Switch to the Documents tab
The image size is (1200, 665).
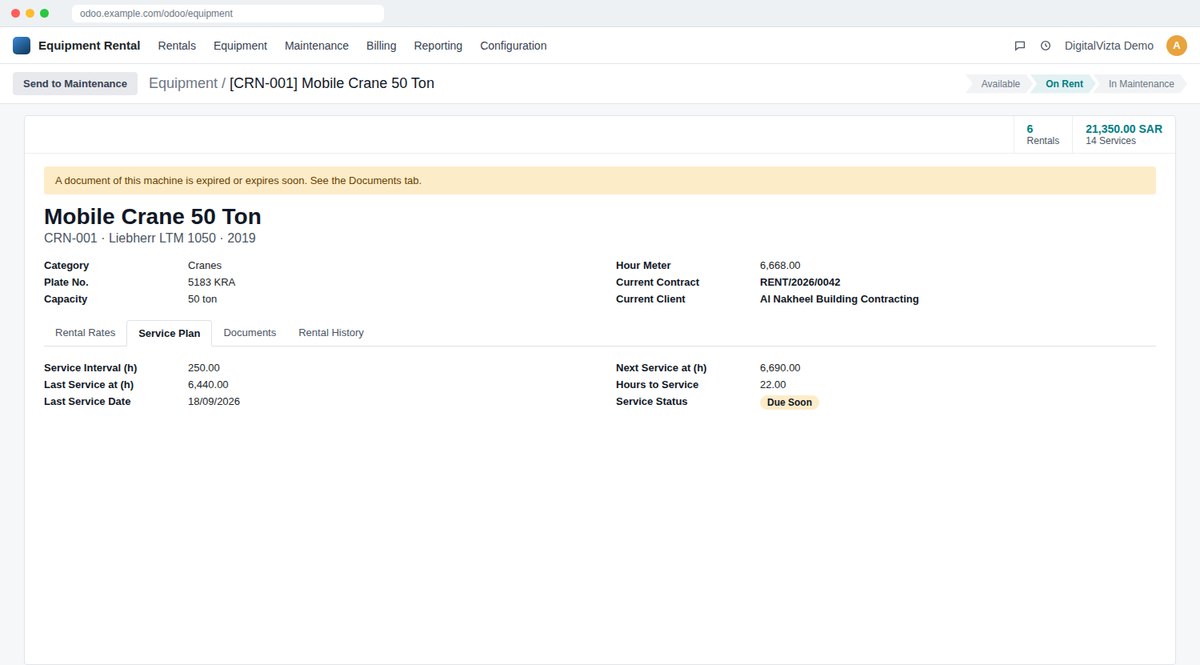249,333
